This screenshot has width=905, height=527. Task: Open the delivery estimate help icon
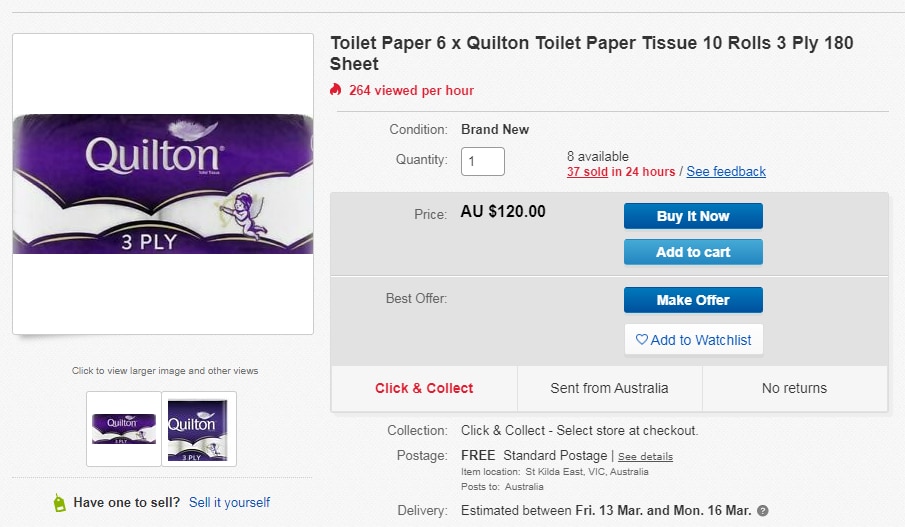[763, 511]
